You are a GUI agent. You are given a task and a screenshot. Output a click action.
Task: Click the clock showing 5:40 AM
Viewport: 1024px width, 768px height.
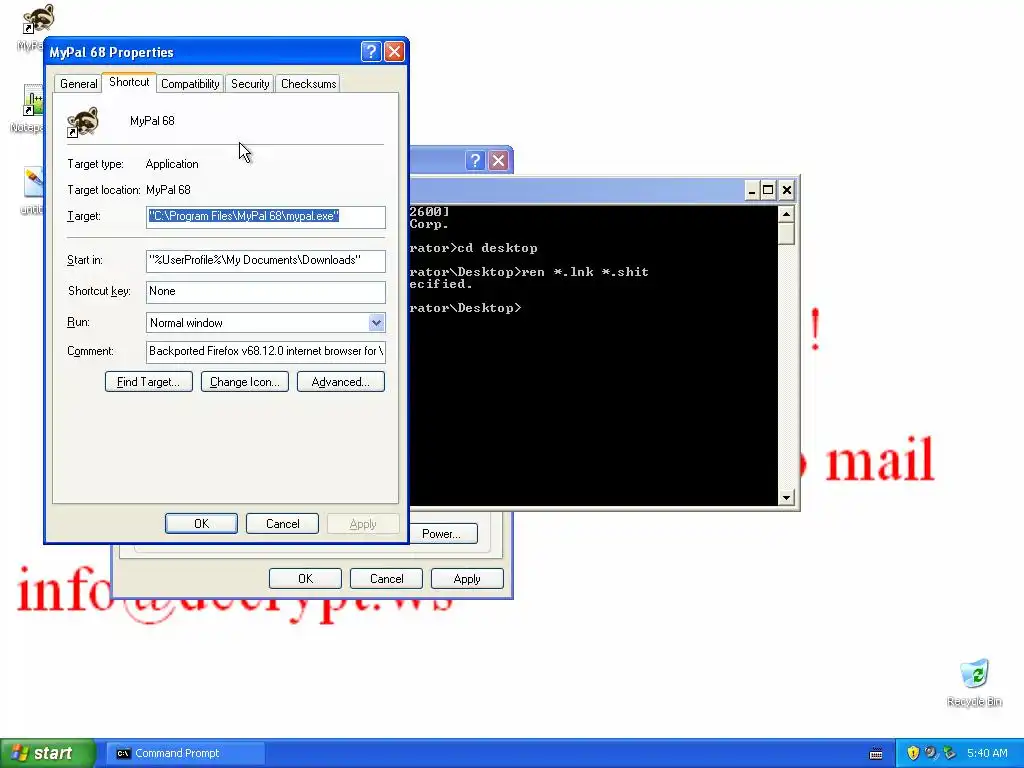point(987,753)
